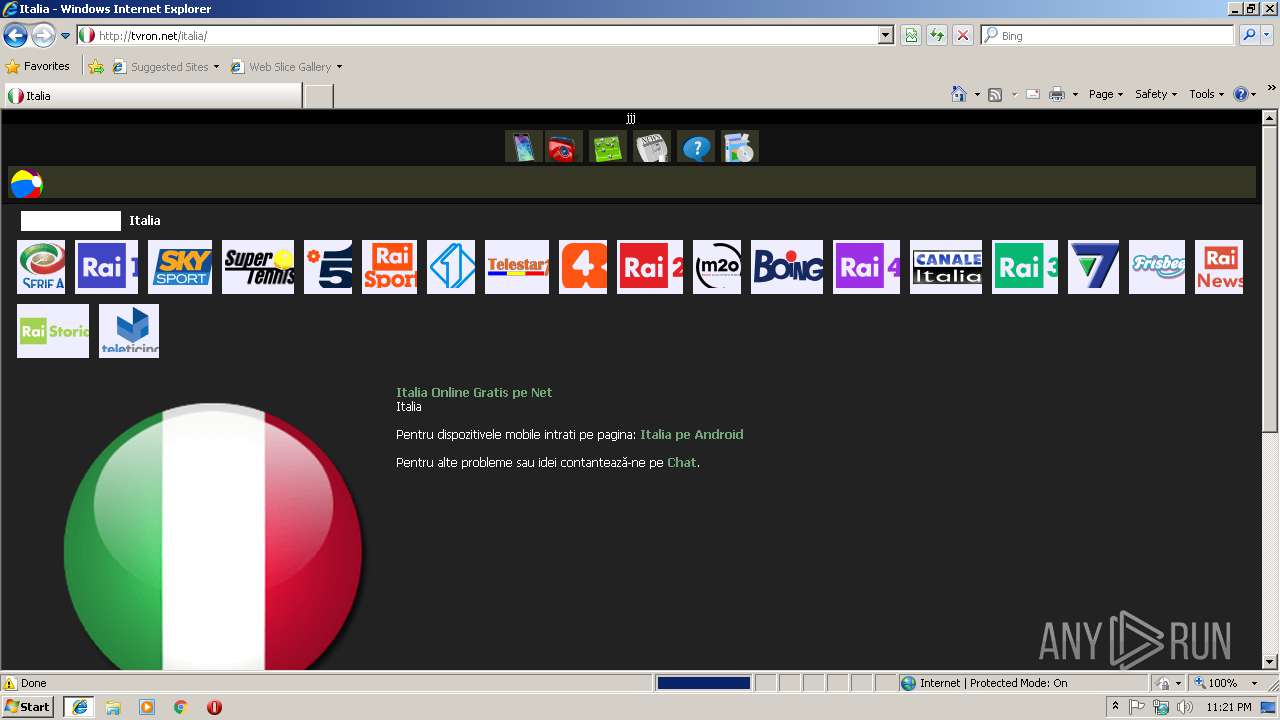Open the Boing channel
Image resolution: width=1280 pixels, height=720 pixels.
pos(787,267)
